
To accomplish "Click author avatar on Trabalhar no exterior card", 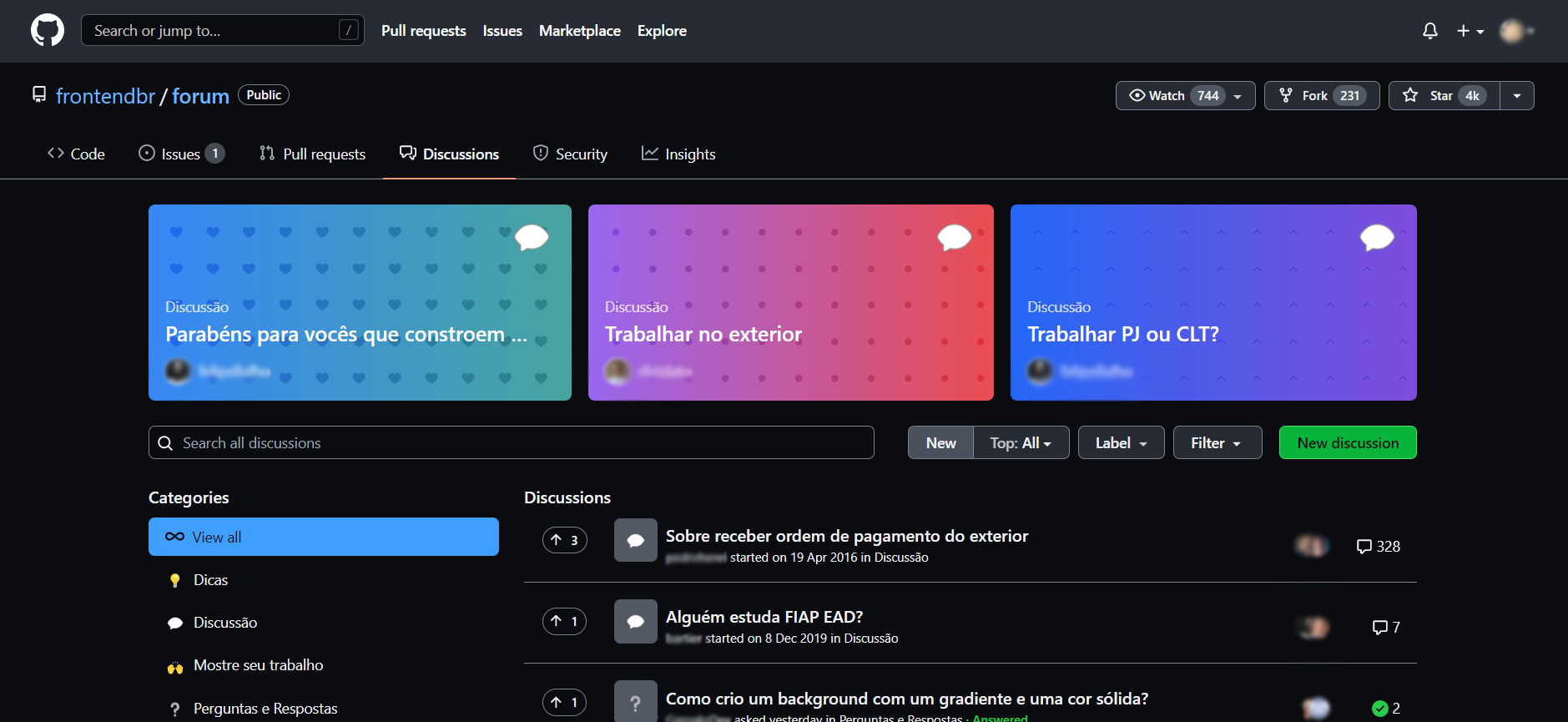I will point(618,371).
